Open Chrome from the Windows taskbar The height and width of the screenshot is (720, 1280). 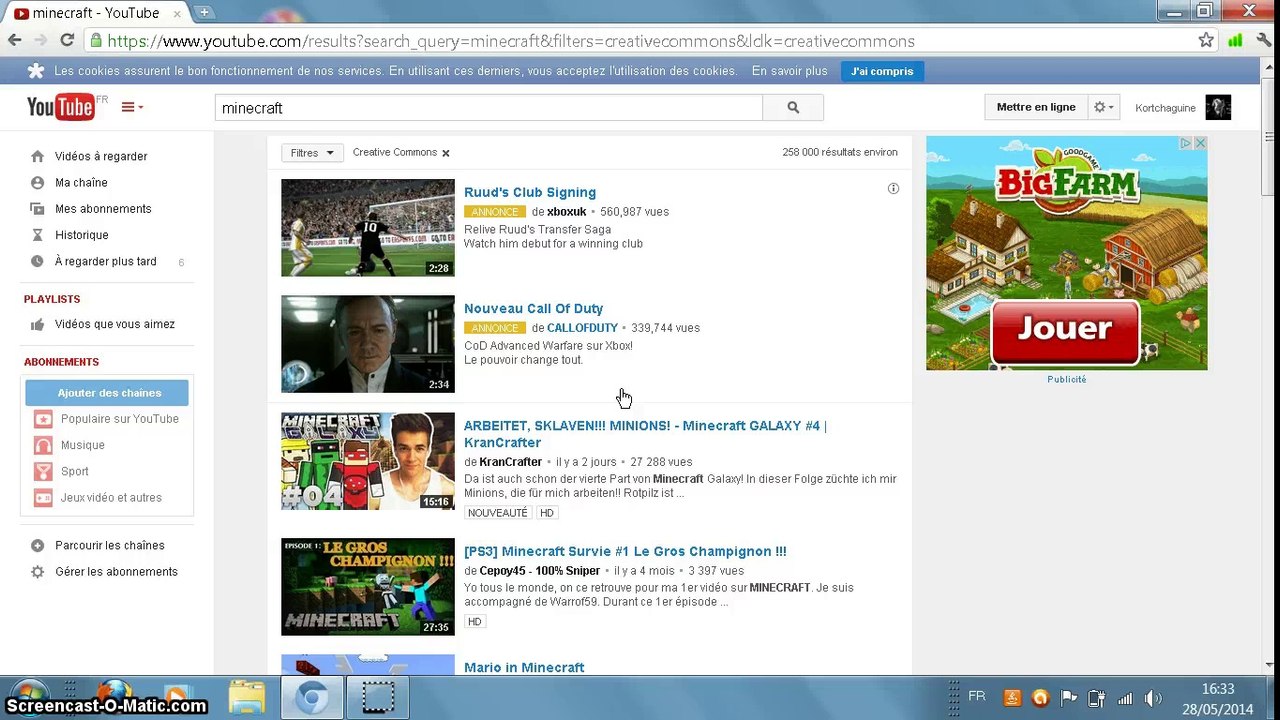click(x=311, y=697)
